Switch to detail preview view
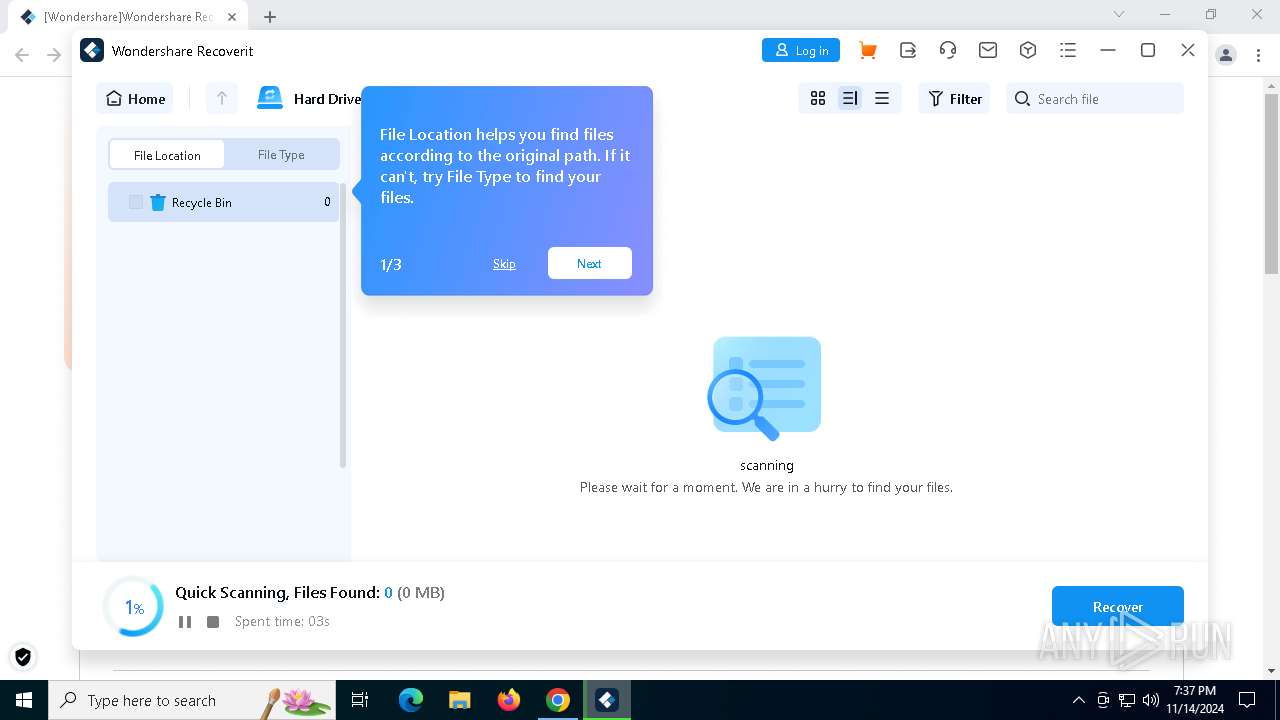The height and width of the screenshot is (720, 1280). click(x=850, y=98)
